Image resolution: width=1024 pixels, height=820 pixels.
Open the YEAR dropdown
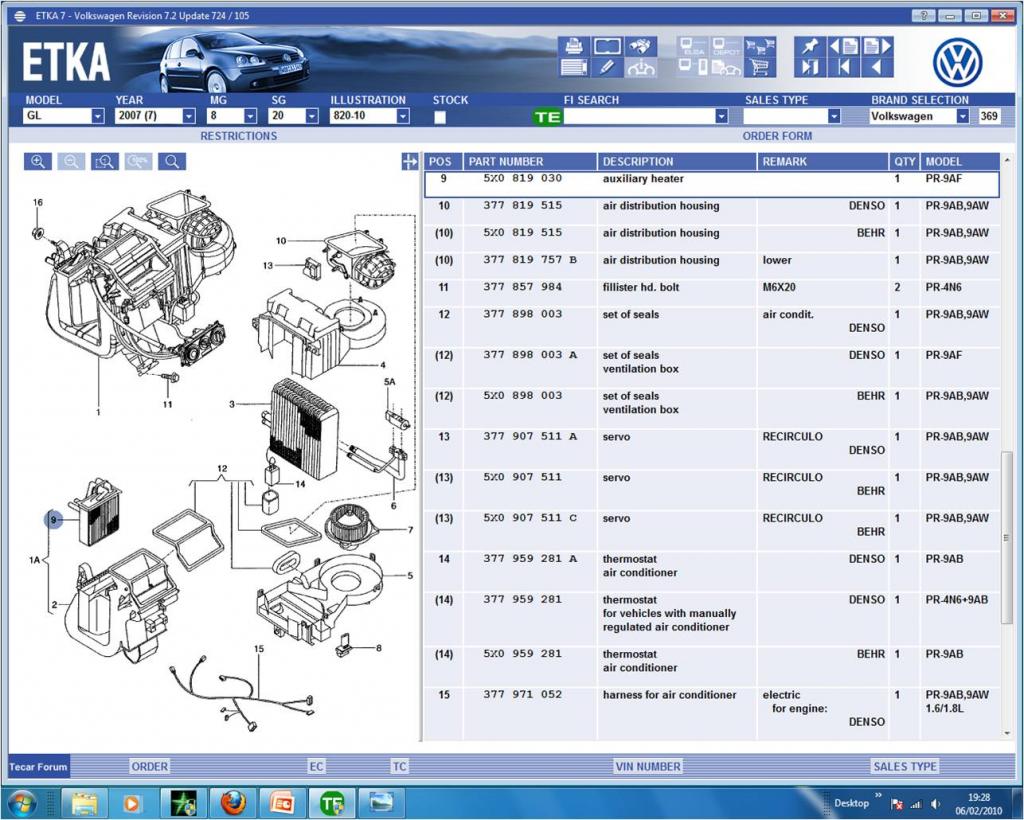[x=189, y=116]
